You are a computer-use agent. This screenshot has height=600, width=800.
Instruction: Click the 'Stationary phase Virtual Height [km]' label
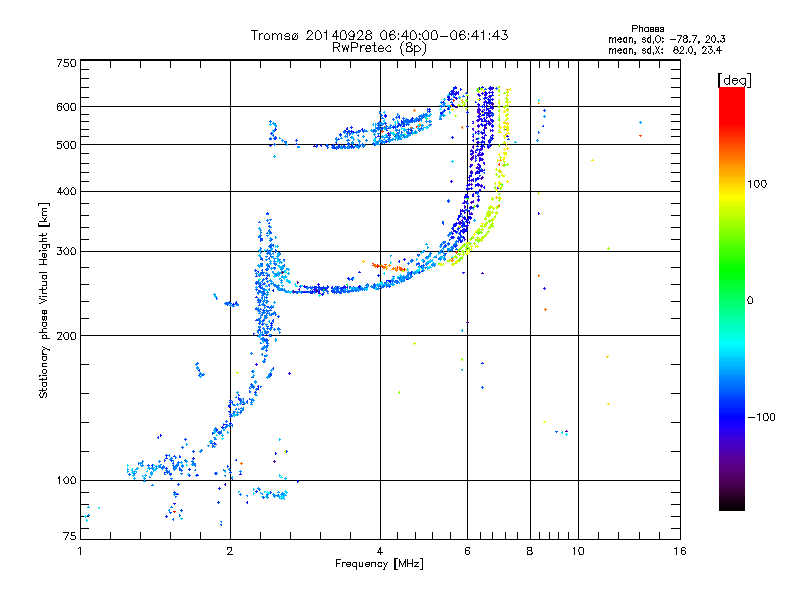[x=44, y=300]
